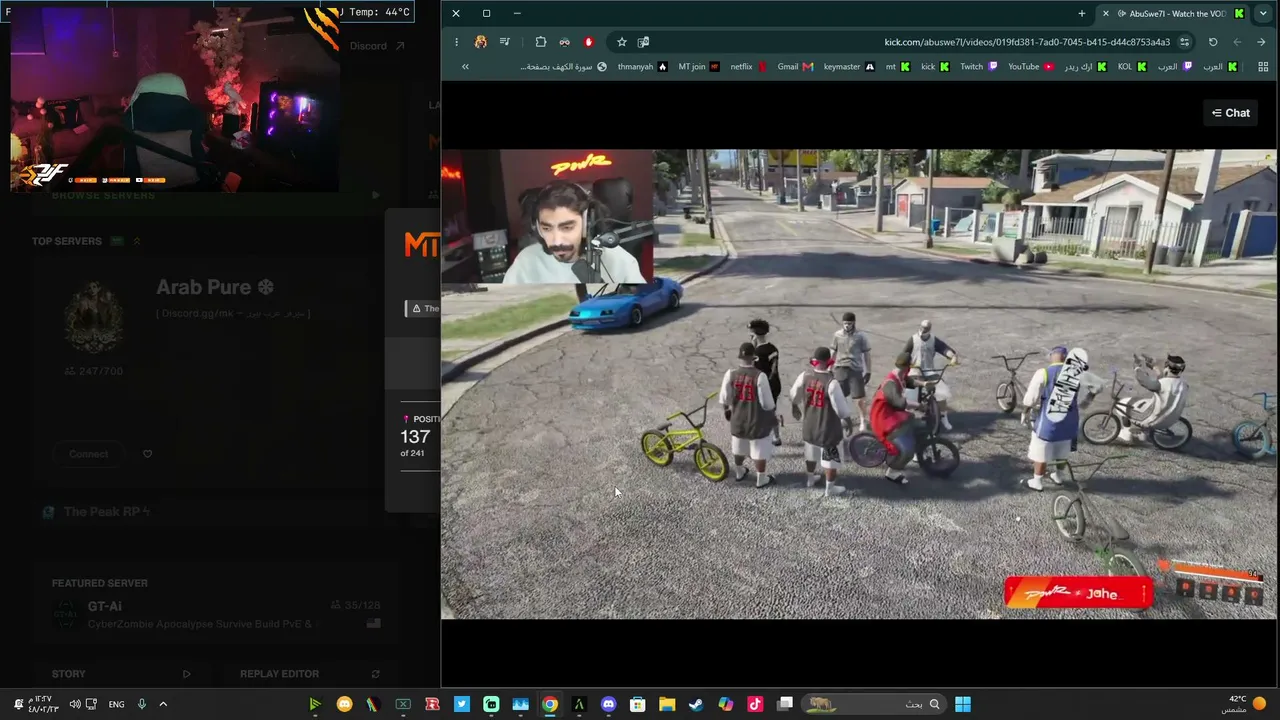The image size is (1280, 720).
Task: Open the volume control in system tray
Action: [75, 704]
